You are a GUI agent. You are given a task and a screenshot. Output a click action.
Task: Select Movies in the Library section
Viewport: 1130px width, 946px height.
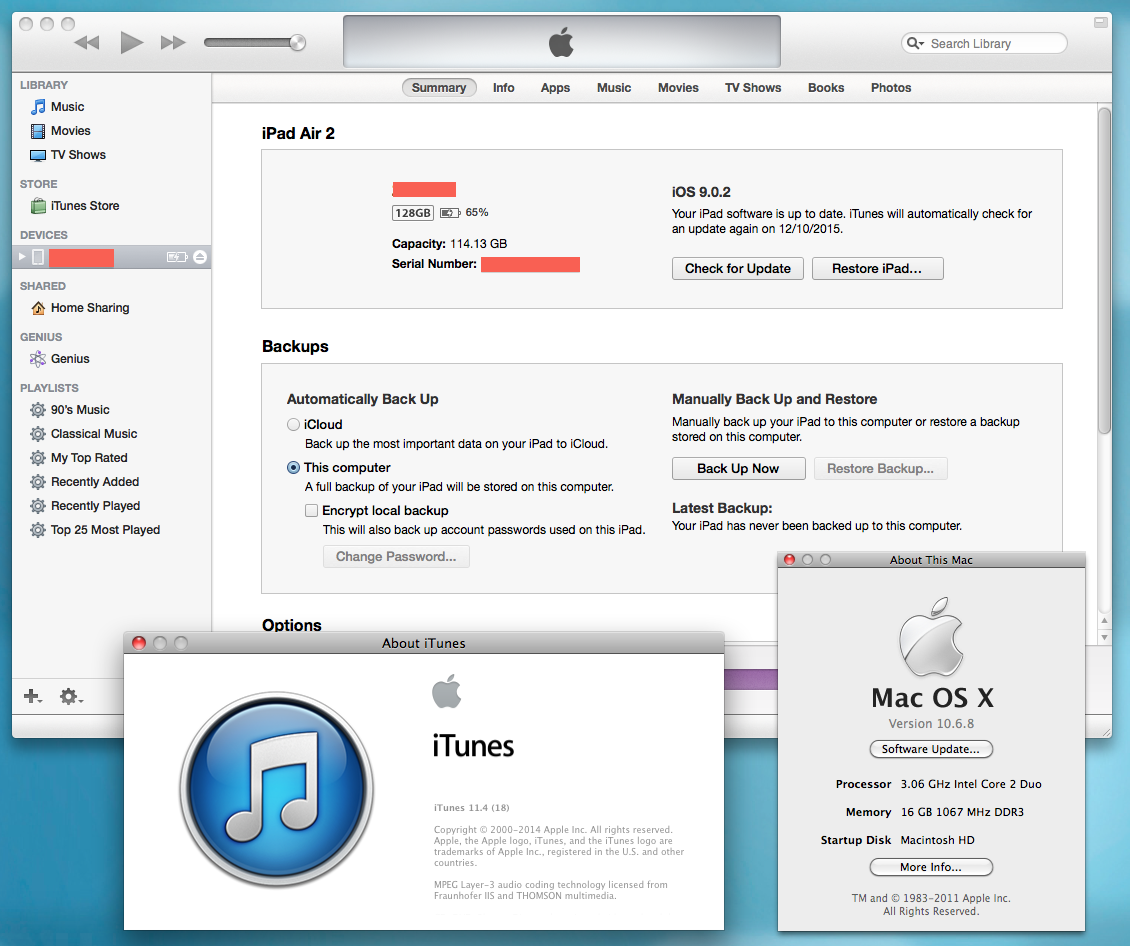click(70, 130)
